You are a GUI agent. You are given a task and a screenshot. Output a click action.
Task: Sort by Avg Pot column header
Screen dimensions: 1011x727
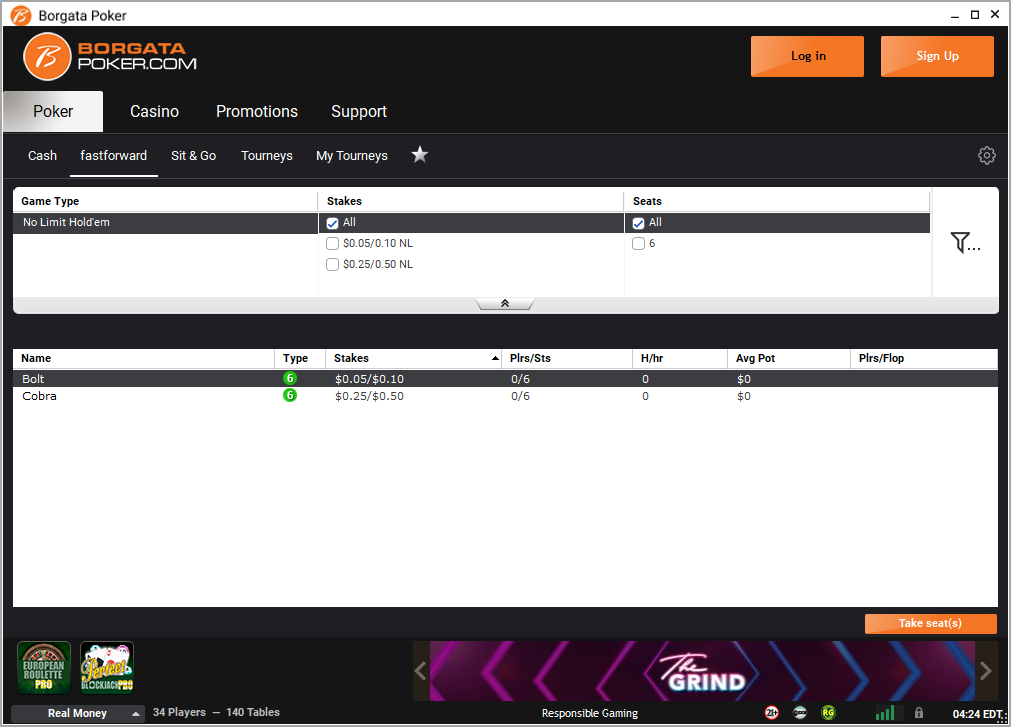[x=789, y=358]
